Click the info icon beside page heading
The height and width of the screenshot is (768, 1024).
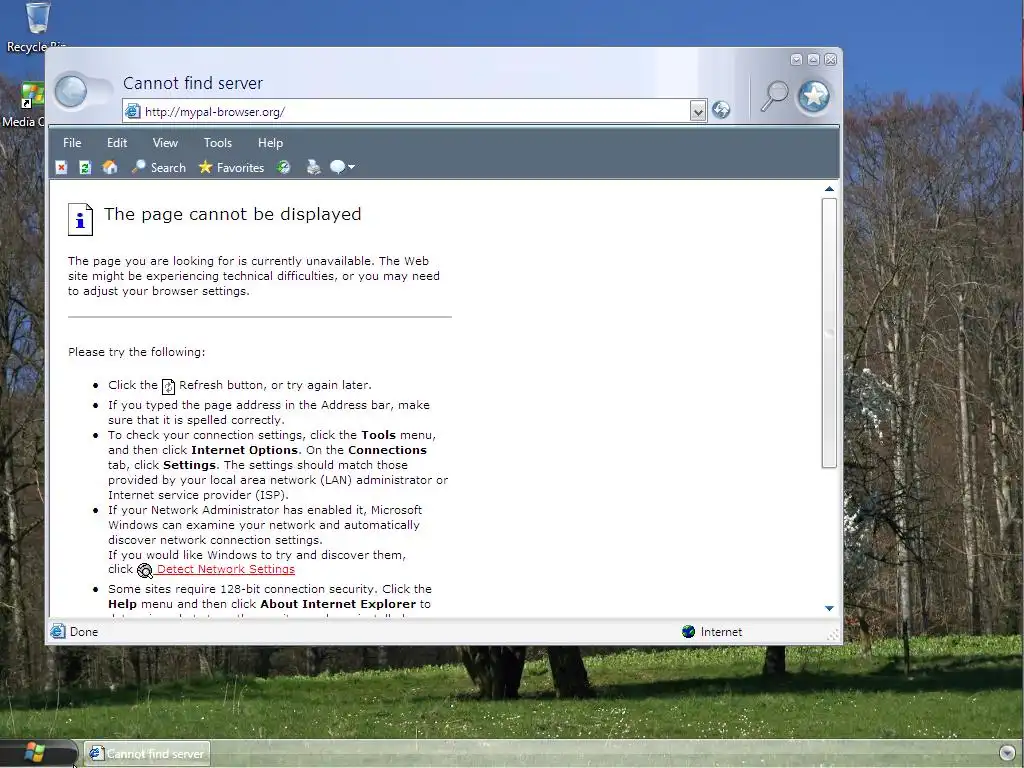point(80,219)
